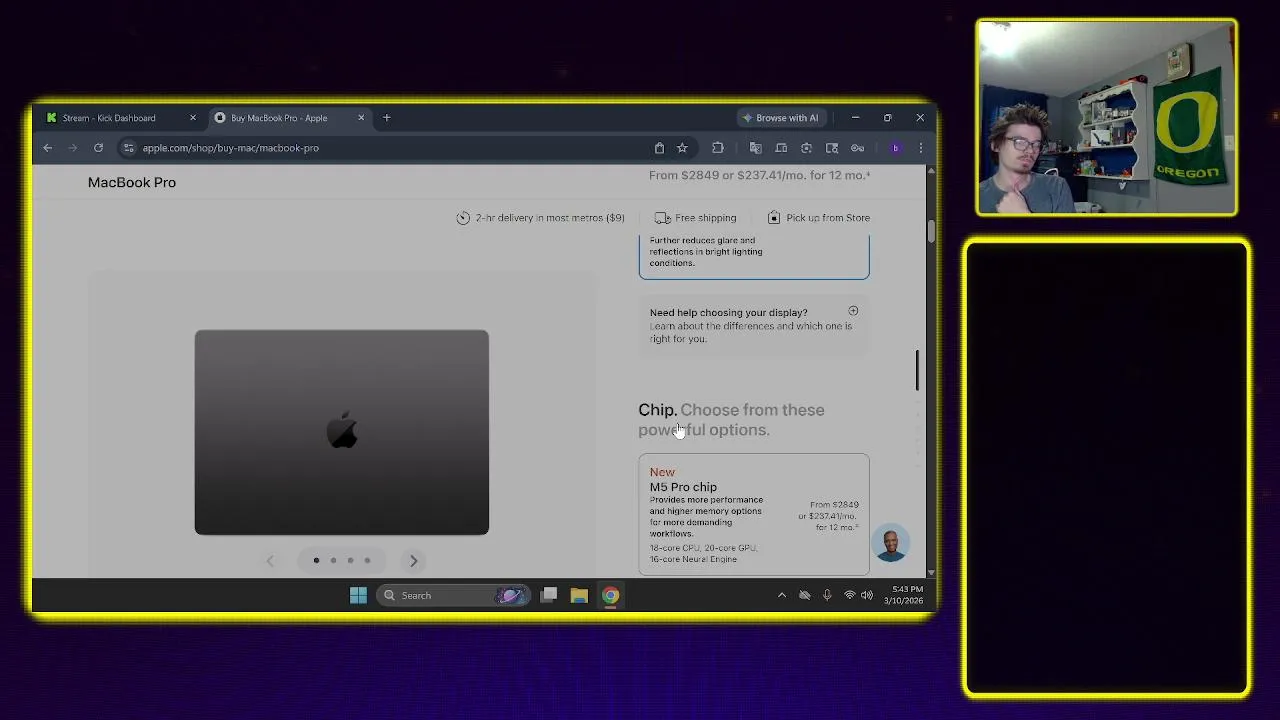Click the 'From $2849' price text

(684, 175)
